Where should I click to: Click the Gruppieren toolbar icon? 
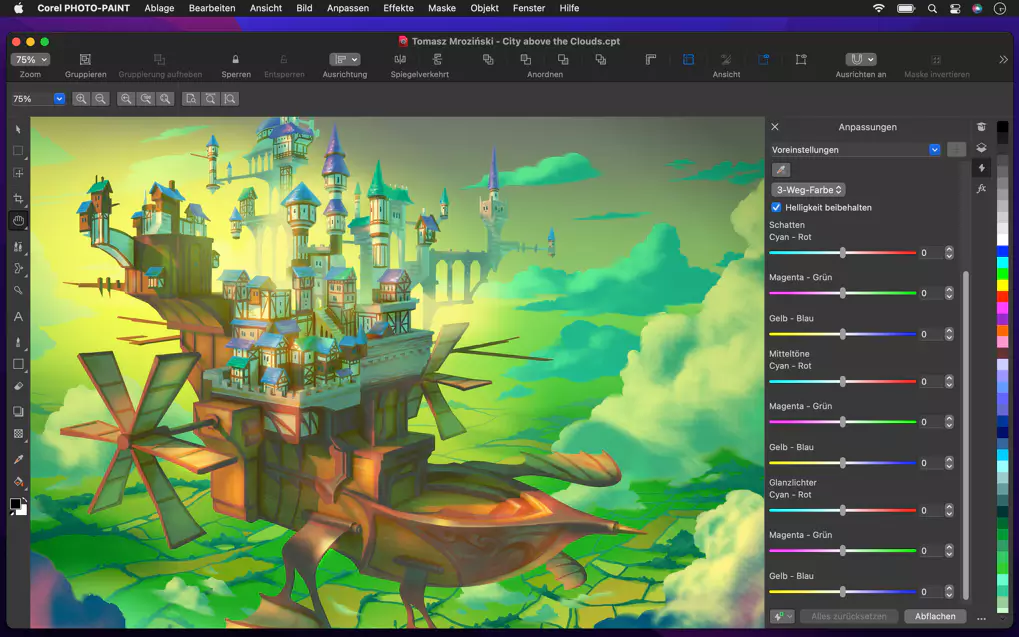click(x=87, y=60)
